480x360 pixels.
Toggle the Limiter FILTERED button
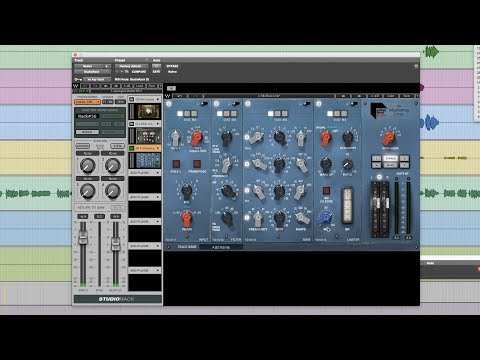pyautogui.click(x=326, y=191)
